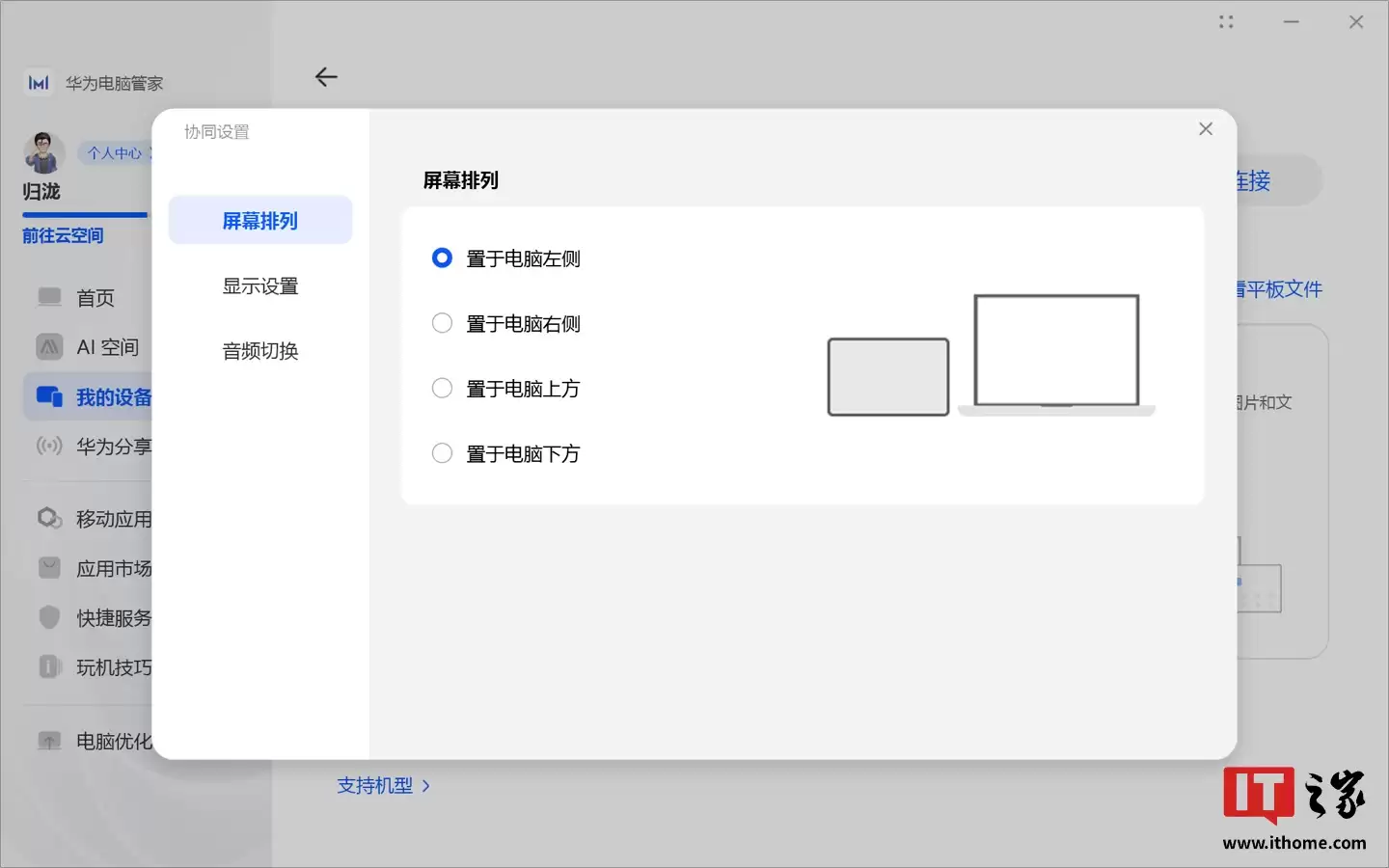Viewport: 1389px width, 868px height.
Task: Open the 应用市场 app market icon
Action: [x=48, y=568]
